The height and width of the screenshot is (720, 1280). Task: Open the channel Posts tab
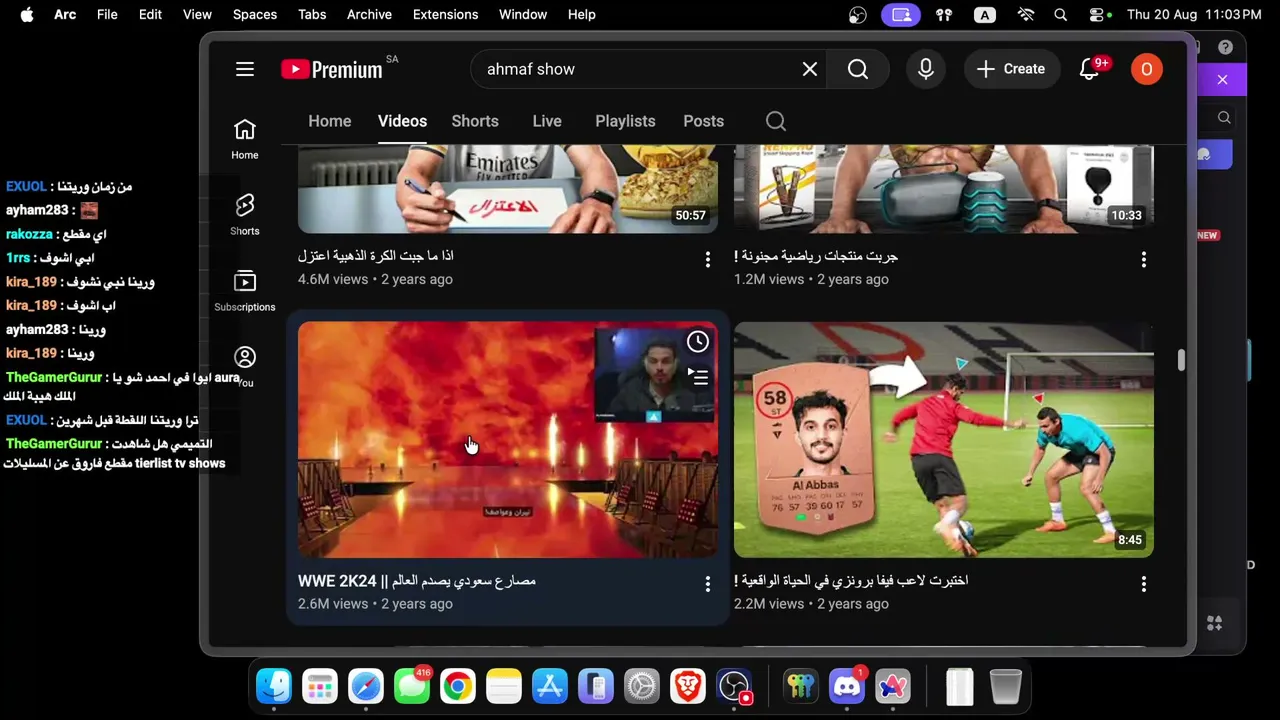click(704, 121)
